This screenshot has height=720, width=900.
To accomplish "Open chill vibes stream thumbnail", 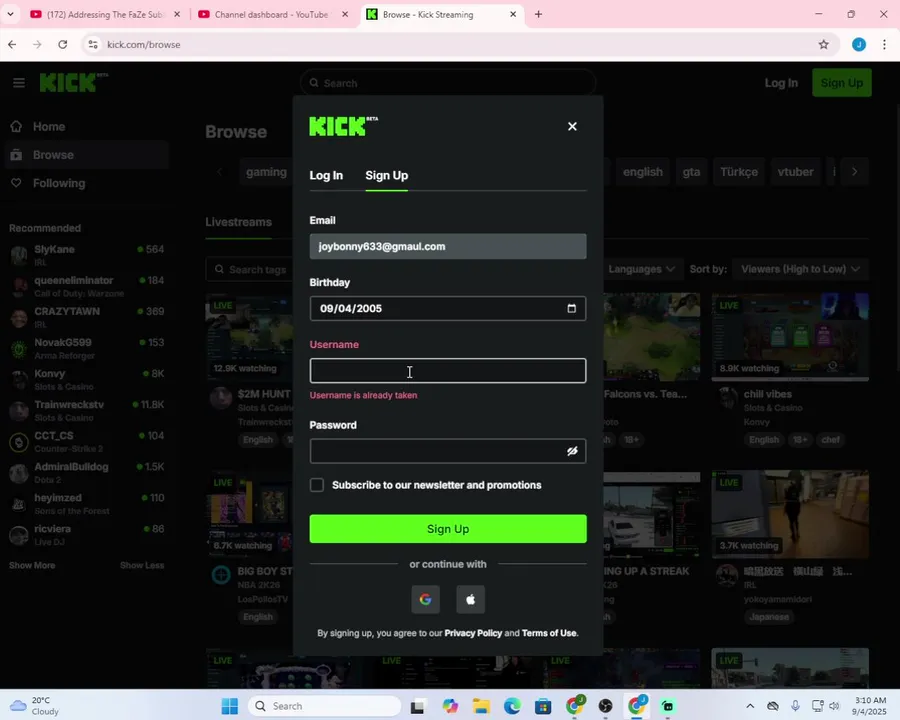I will pos(790,337).
